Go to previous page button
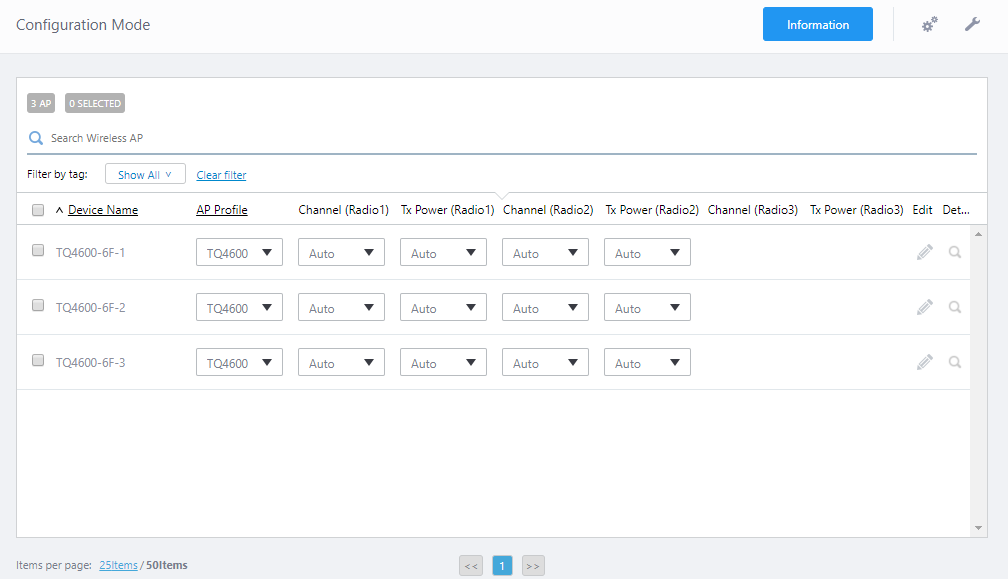Image resolution: width=1008 pixels, height=579 pixels. (x=471, y=566)
